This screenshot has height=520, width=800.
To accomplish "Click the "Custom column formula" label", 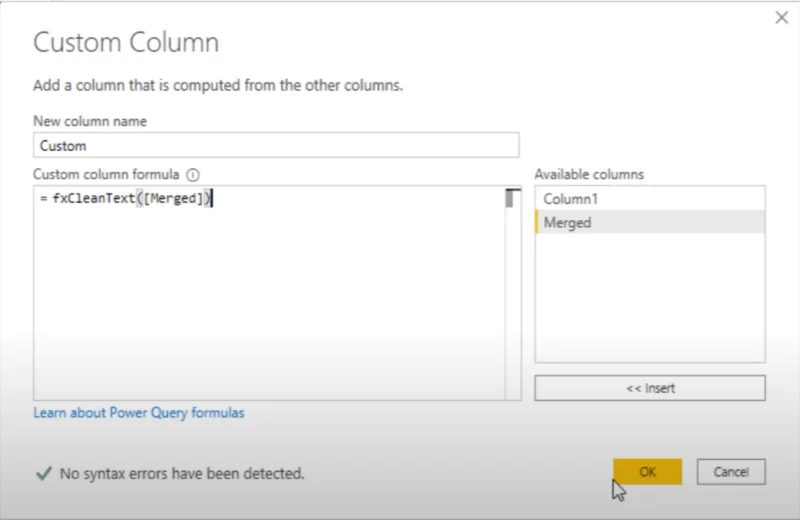I will point(106,175).
